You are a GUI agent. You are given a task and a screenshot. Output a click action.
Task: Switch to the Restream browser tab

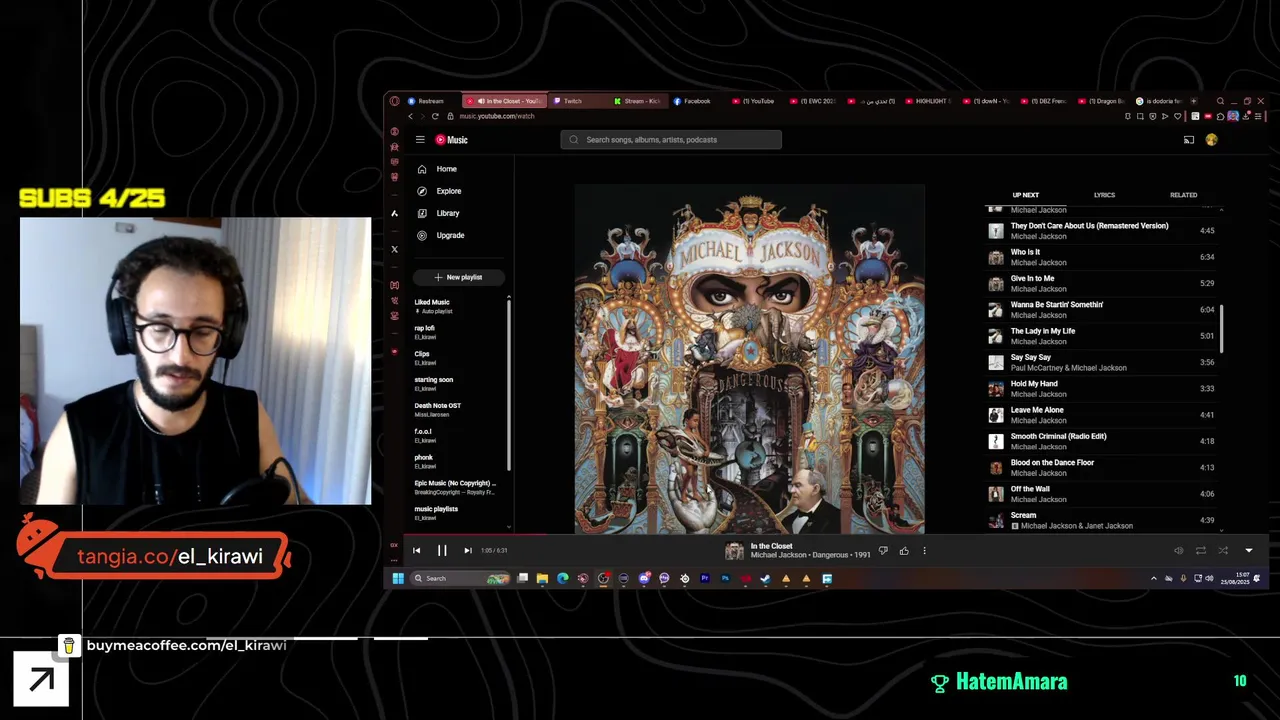(431, 101)
